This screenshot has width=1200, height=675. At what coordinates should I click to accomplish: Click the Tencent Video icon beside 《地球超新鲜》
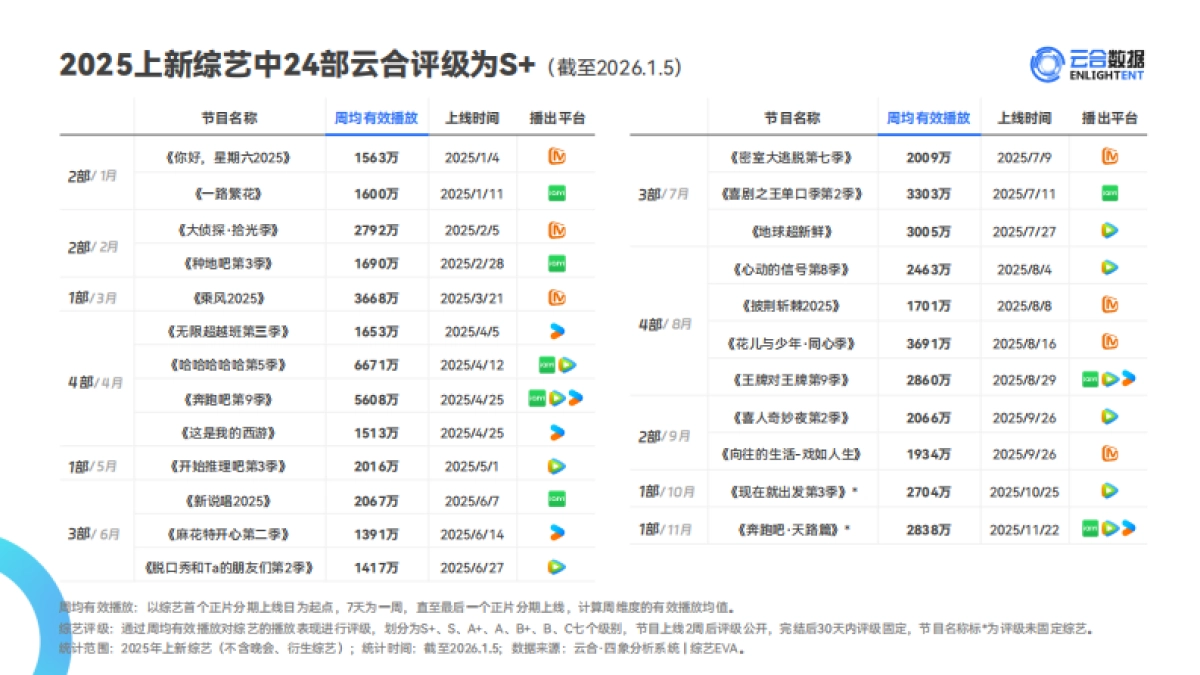click(1110, 230)
